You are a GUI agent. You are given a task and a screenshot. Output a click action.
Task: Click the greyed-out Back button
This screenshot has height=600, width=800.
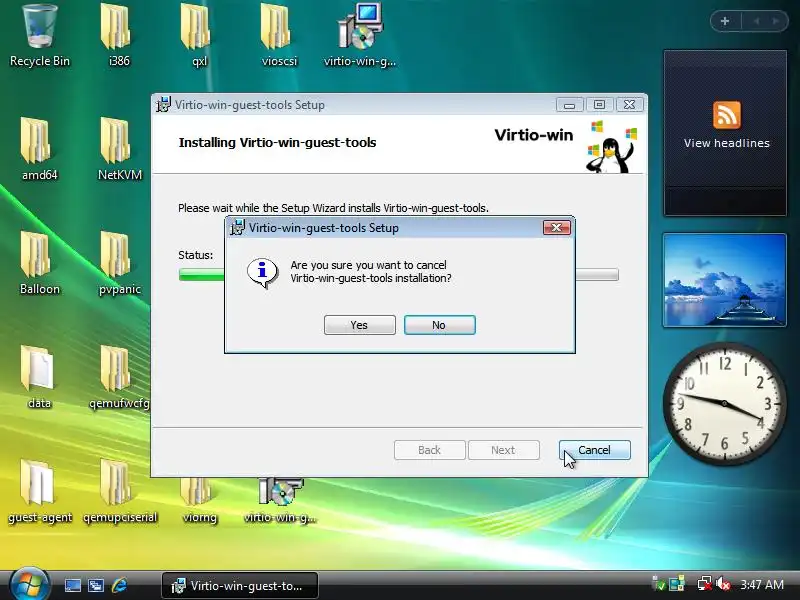point(430,450)
